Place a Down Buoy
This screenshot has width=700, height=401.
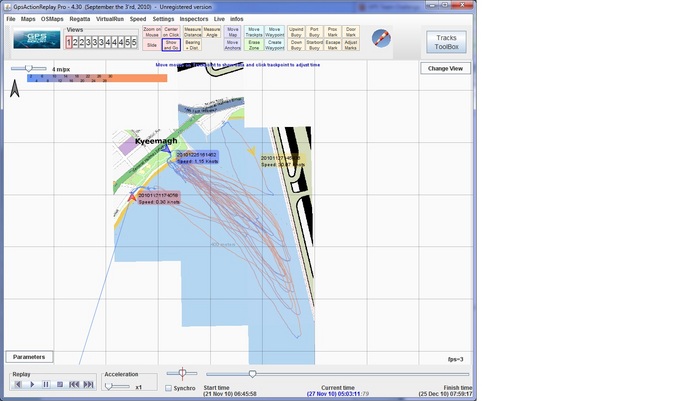click(296, 45)
